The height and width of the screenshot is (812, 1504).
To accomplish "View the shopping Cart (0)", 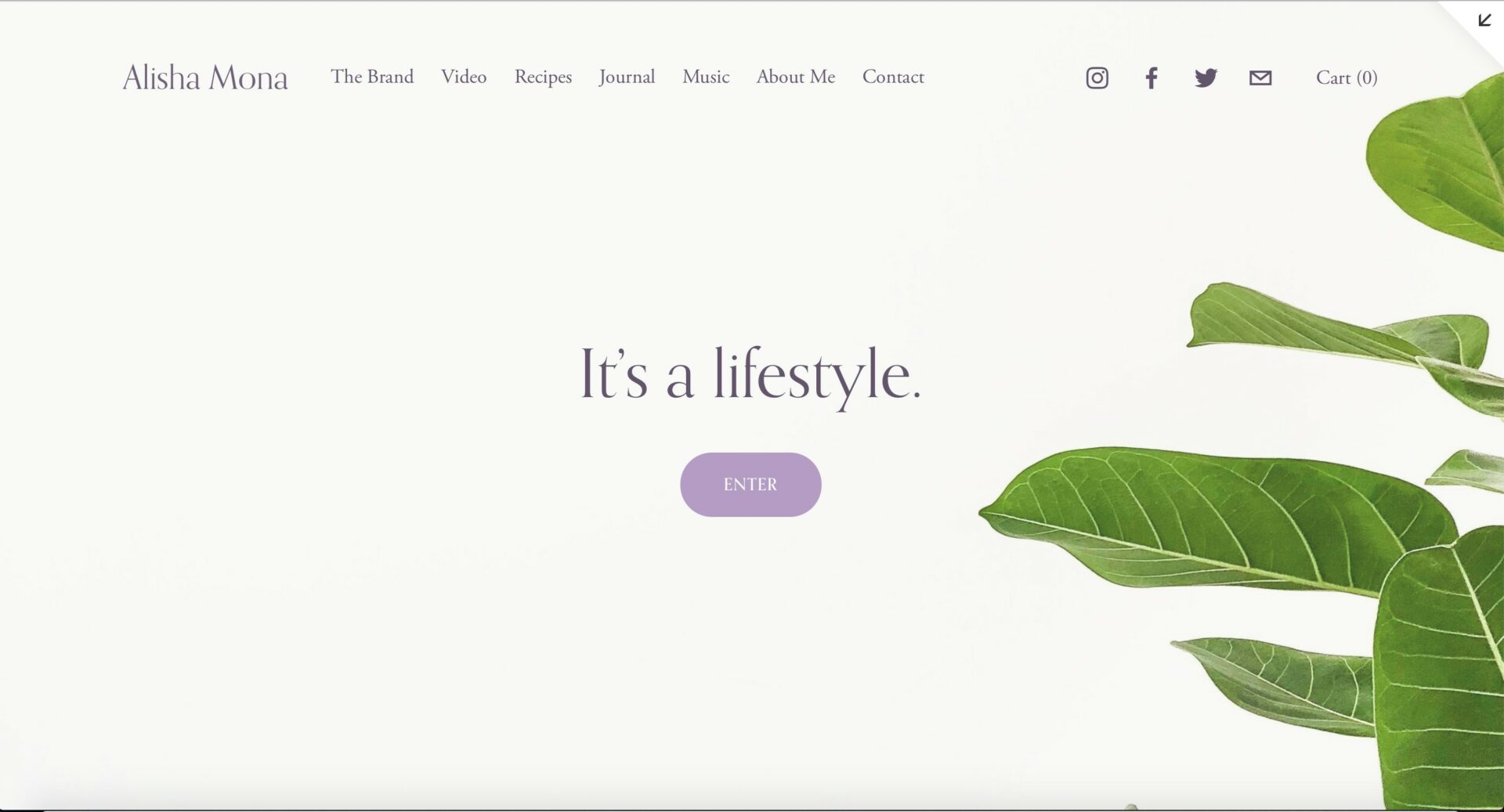I will [1346, 78].
